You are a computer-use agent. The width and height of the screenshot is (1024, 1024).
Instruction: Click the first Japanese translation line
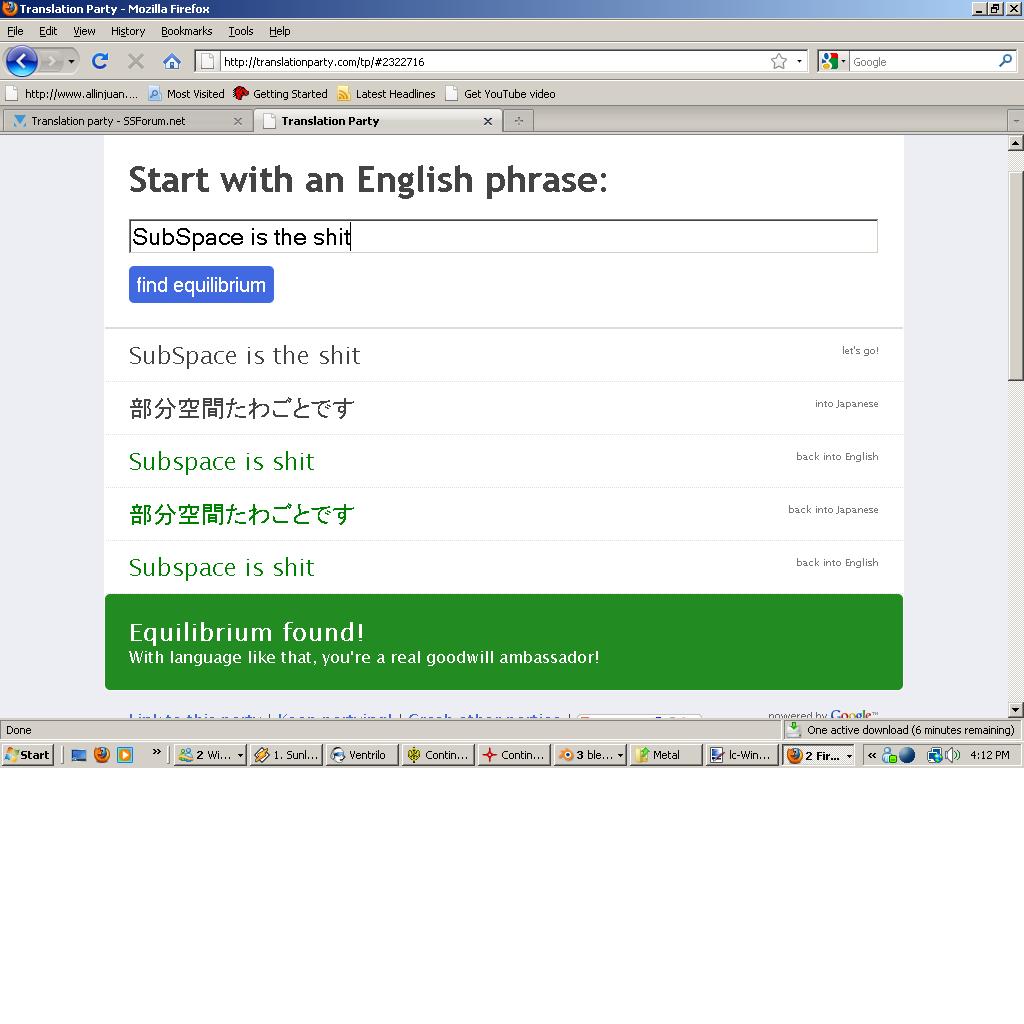[x=242, y=409]
